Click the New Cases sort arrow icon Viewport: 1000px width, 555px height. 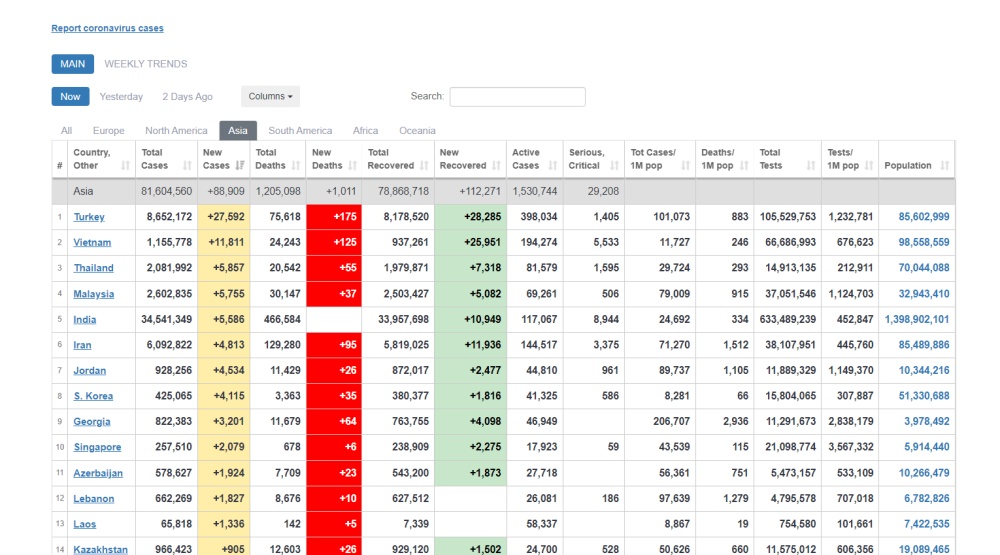point(240,166)
